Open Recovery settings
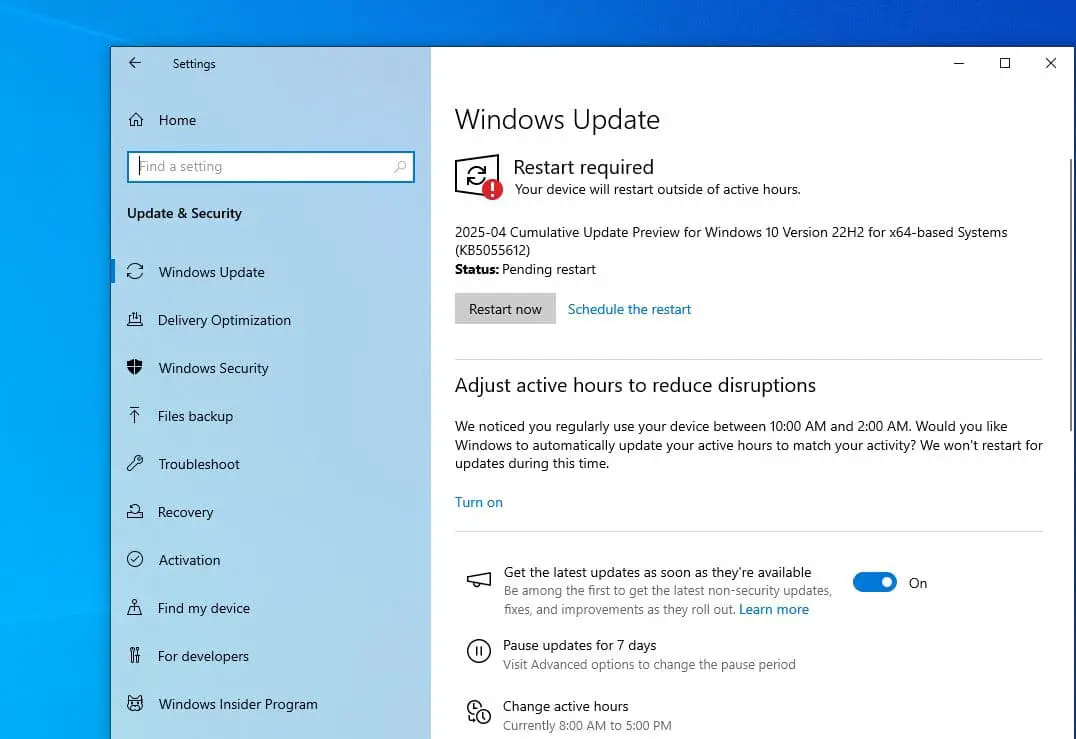Image resolution: width=1076 pixels, height=739 pixels. click(x=272, y=512)
